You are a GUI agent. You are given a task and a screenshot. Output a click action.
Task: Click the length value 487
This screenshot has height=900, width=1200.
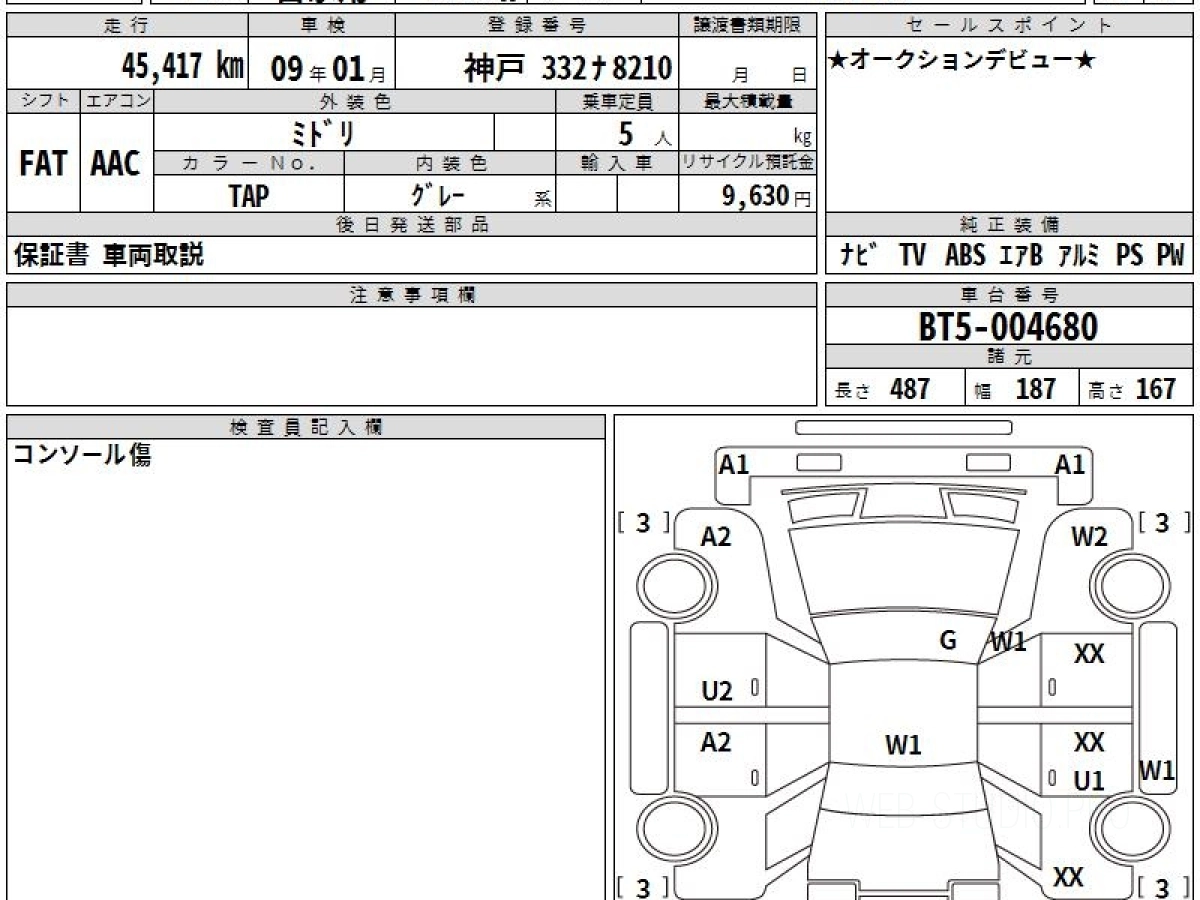(x=910, y=389)
